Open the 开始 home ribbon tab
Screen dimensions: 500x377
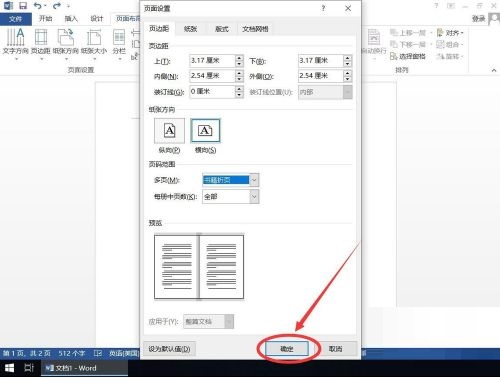pyautogui.click(x=46, y=19)
